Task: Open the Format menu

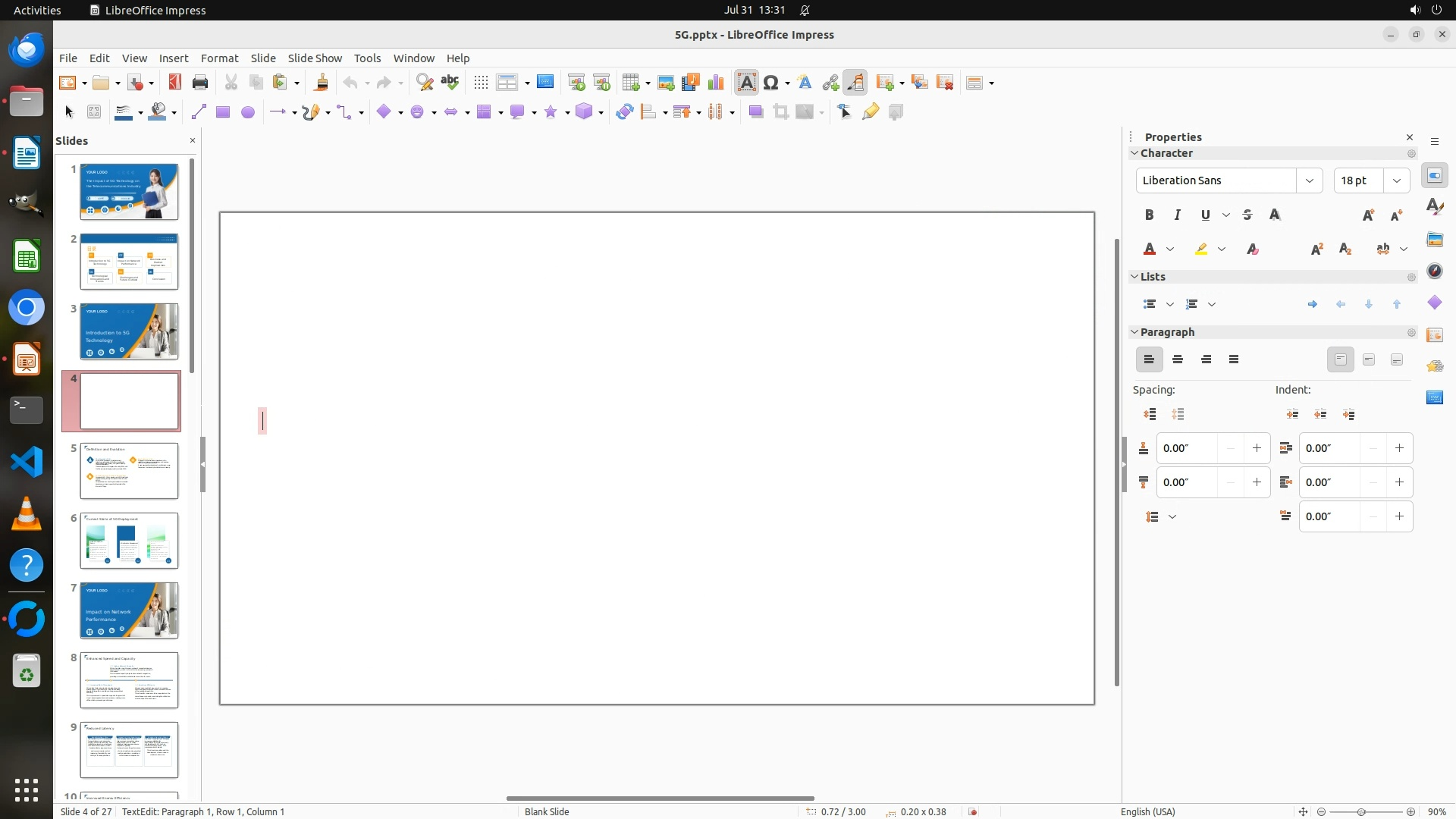Action: click(219, 58)
